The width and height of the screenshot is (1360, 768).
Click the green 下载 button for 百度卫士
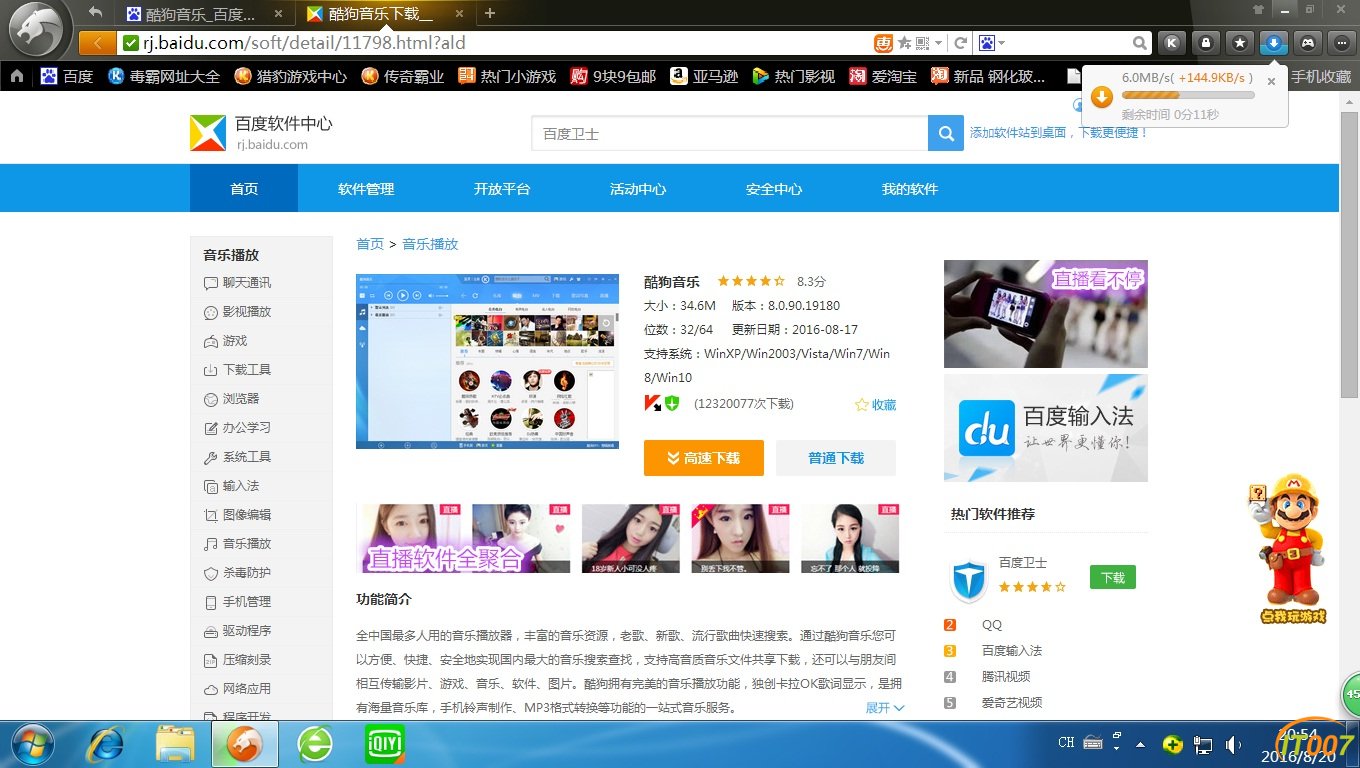pos(1113,577)
